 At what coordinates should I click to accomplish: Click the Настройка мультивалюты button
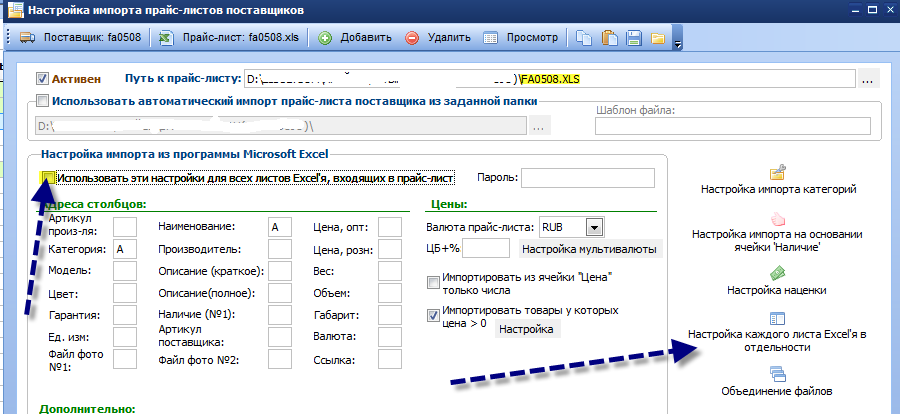[590, 250]
